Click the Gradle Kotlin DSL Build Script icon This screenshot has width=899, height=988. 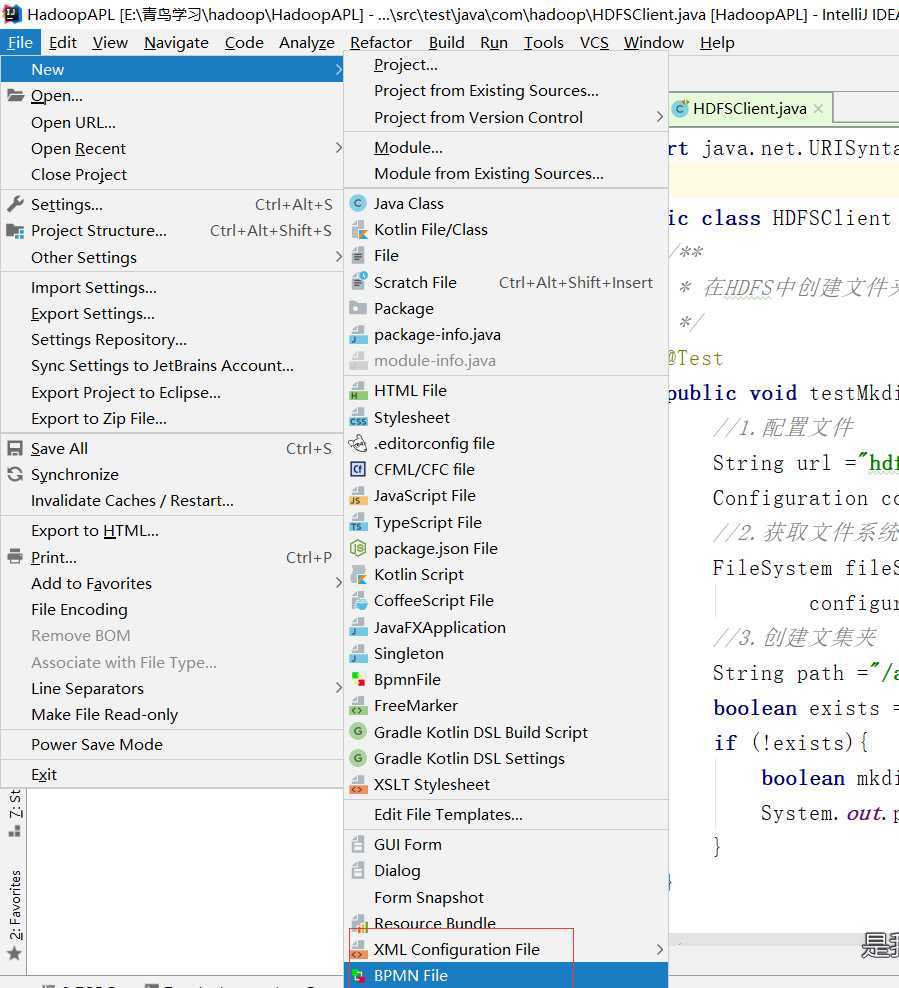(x=358, y=732)
